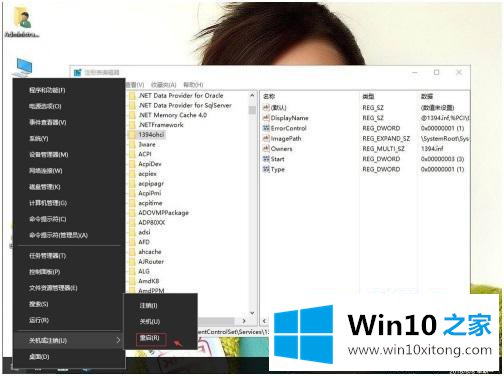Select the AmdK8 registry key
The width and height of the screenshot is (504, 376).
pos(149,281)
